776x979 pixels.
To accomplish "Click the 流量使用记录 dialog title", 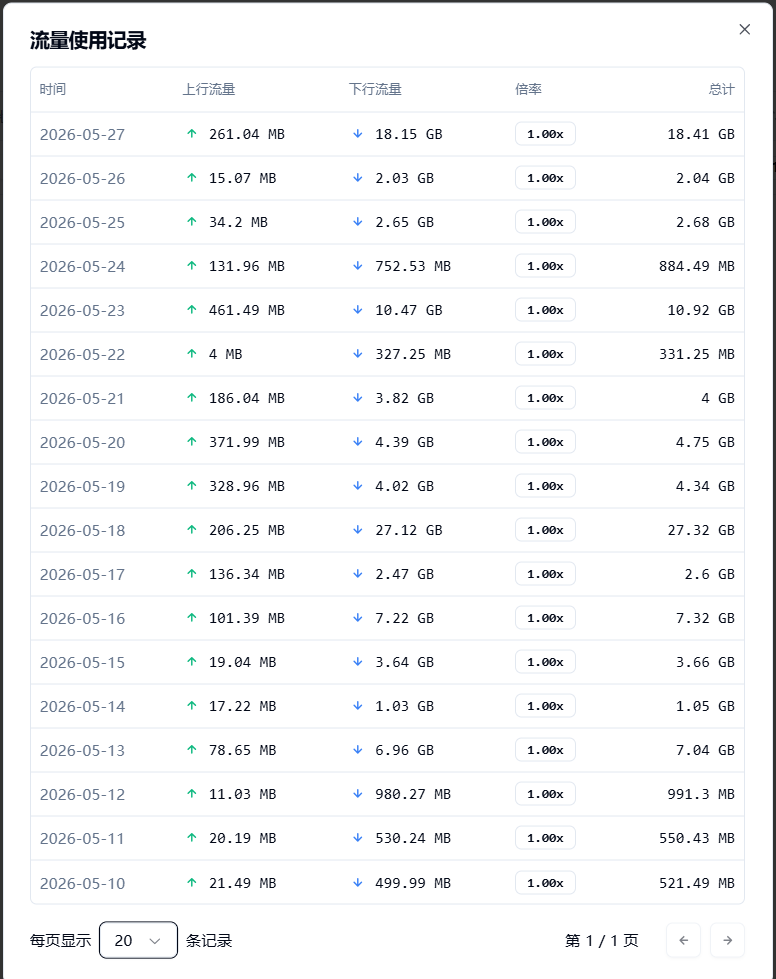I will [x=88, y=41].
